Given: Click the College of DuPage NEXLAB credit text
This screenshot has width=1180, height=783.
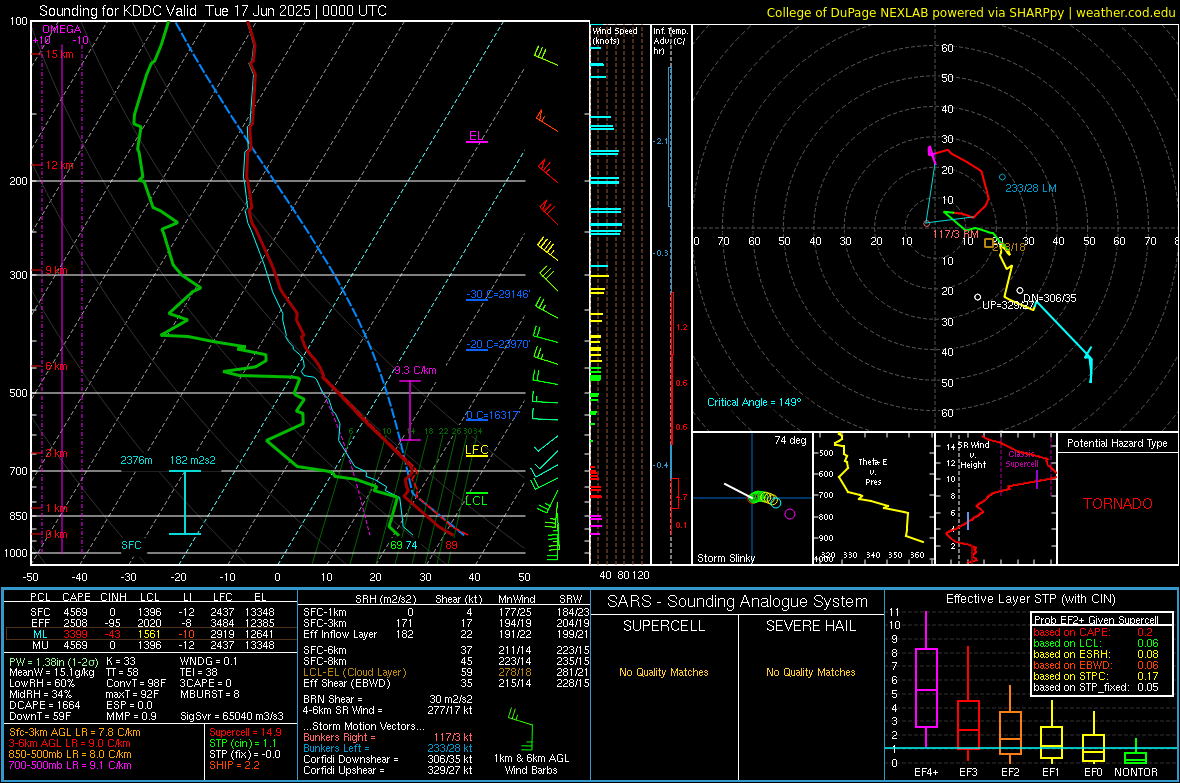Looking at the screenshot, I should tap(971, 12).
